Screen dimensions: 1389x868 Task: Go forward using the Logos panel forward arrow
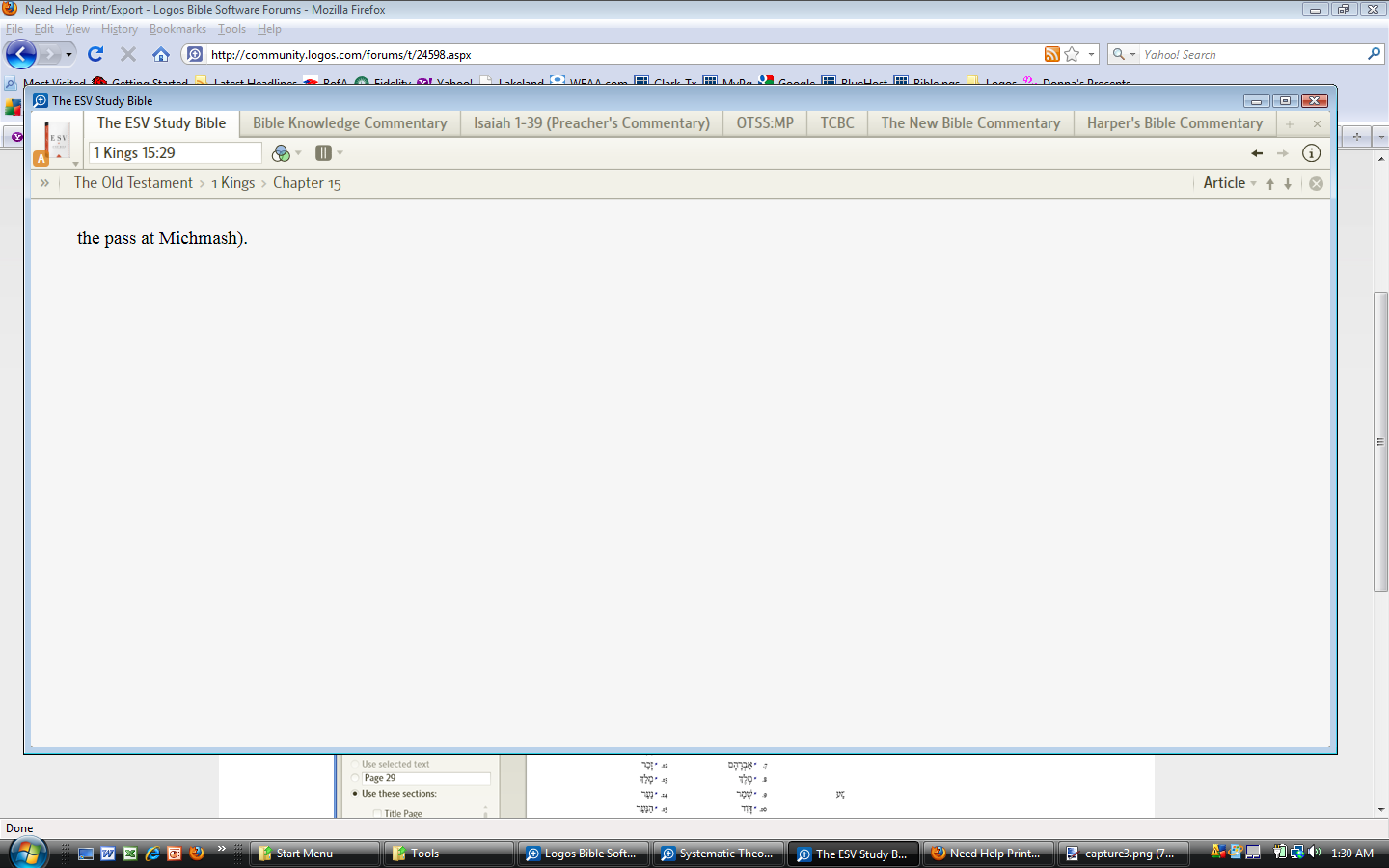coord(1282,153)
